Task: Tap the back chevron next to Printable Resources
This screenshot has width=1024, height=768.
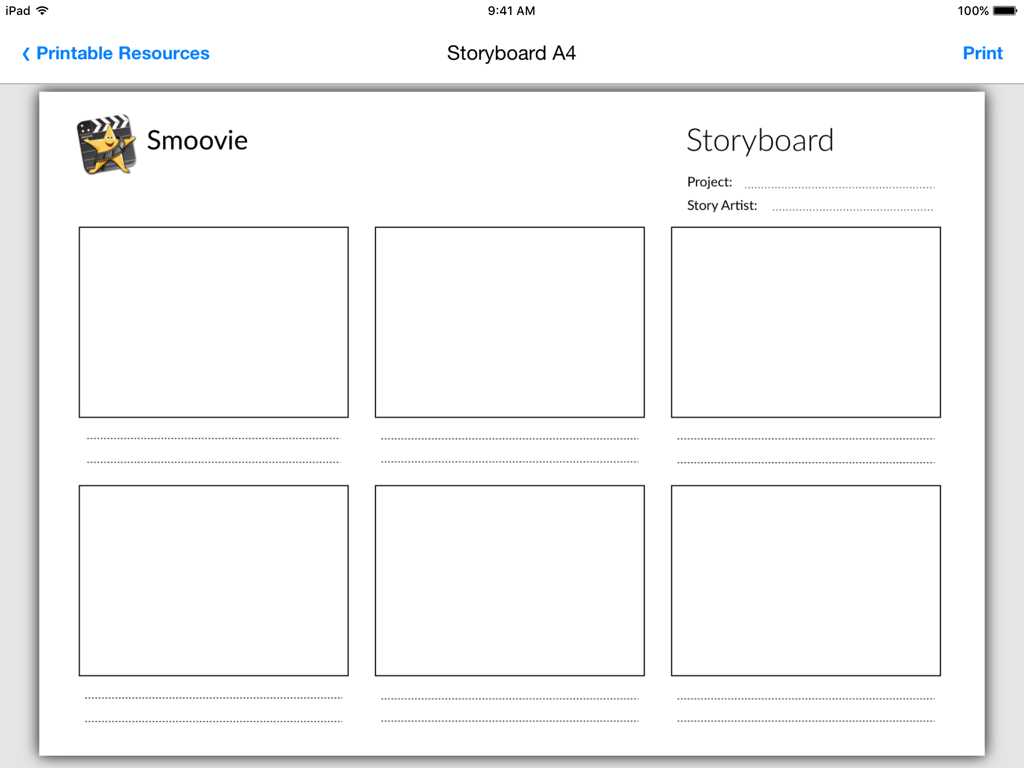Action: click(x=27, y=53)
